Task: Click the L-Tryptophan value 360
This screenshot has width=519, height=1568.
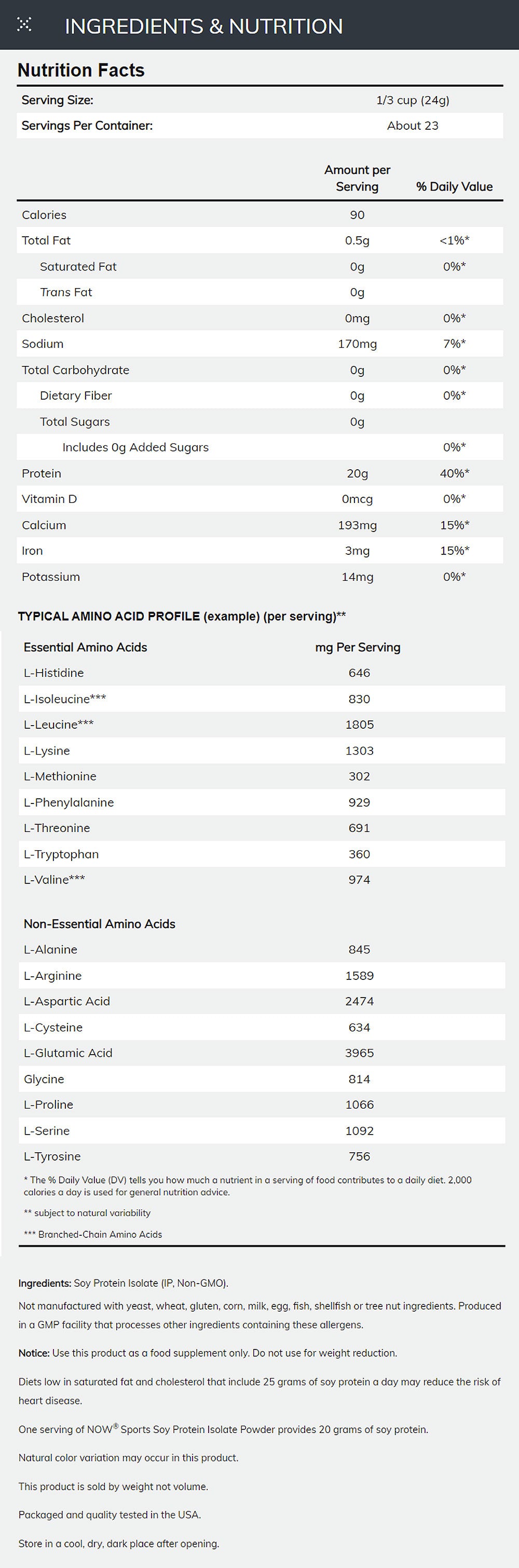Action: [x=359, y=855]
